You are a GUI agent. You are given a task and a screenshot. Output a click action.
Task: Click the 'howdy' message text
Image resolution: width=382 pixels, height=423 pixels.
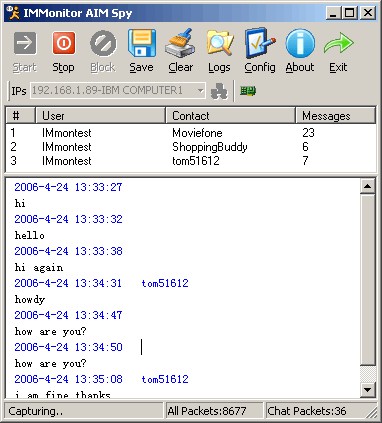[30, 299]
